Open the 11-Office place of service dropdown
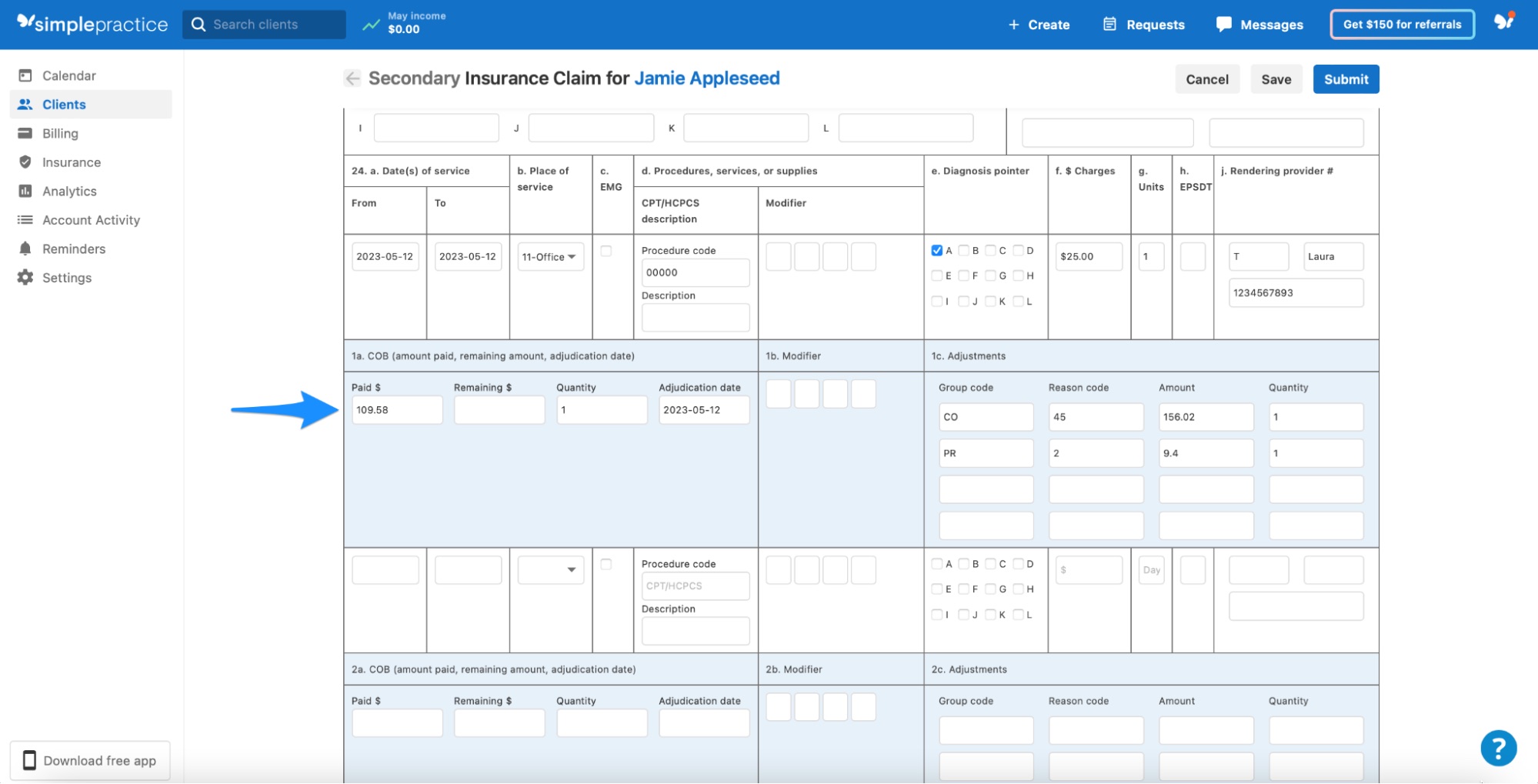The height and width of the screenshot is (784, 1538). pyautogui.click(x=549, y=256)
